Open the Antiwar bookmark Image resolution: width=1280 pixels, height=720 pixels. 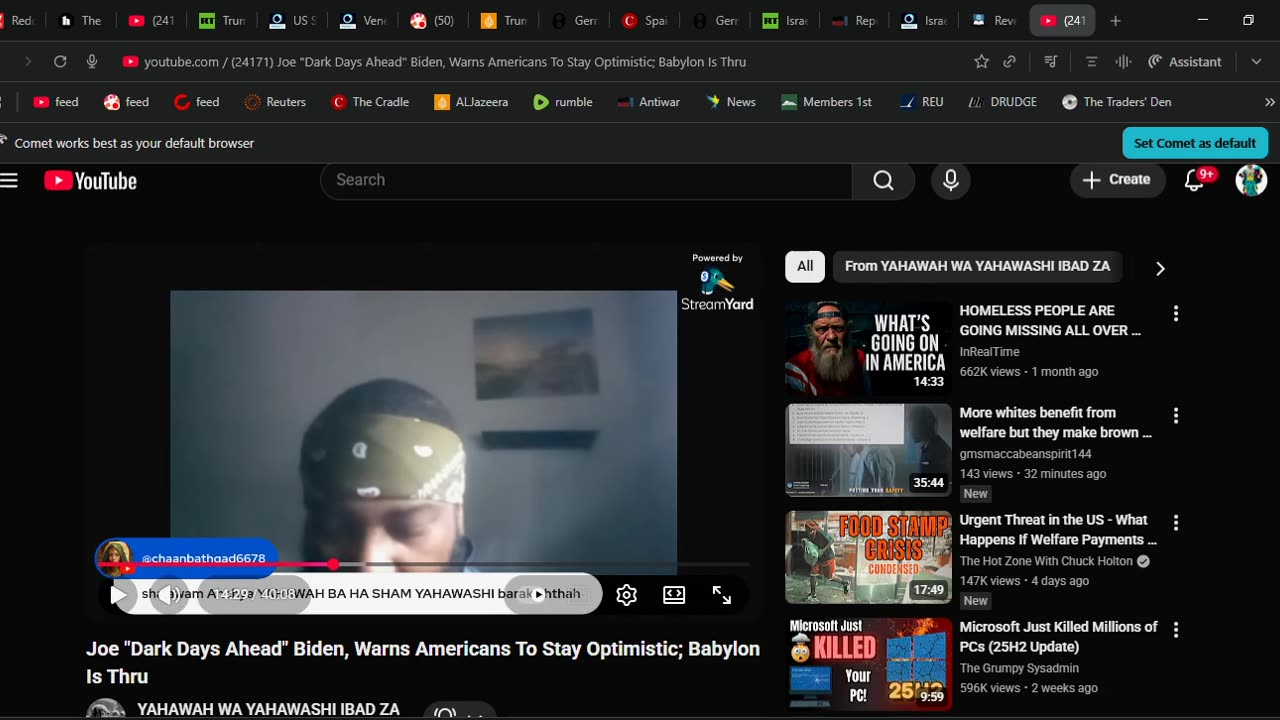click(x=649, y=102)
